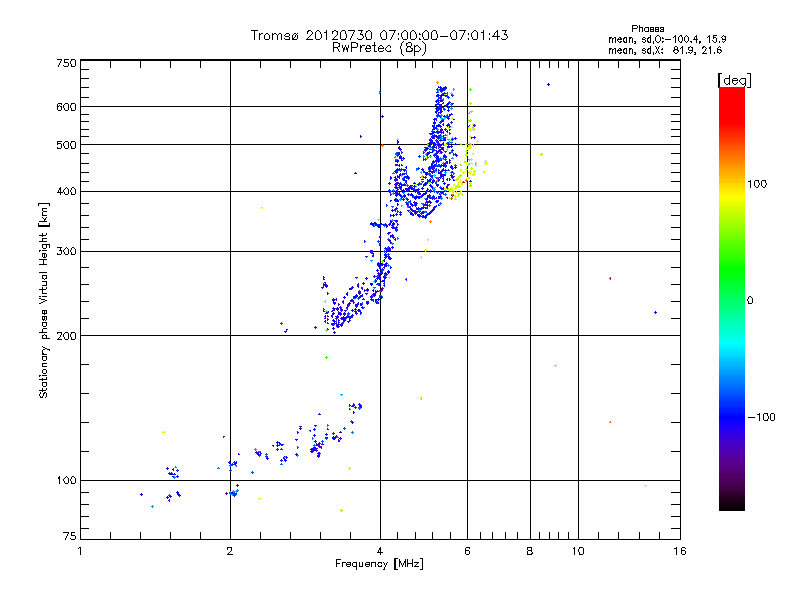This screenshot has width=800, height=600.
Task: Click the colorbar tick label '0'
Action: pyautogui.click(x=750, y=301)
